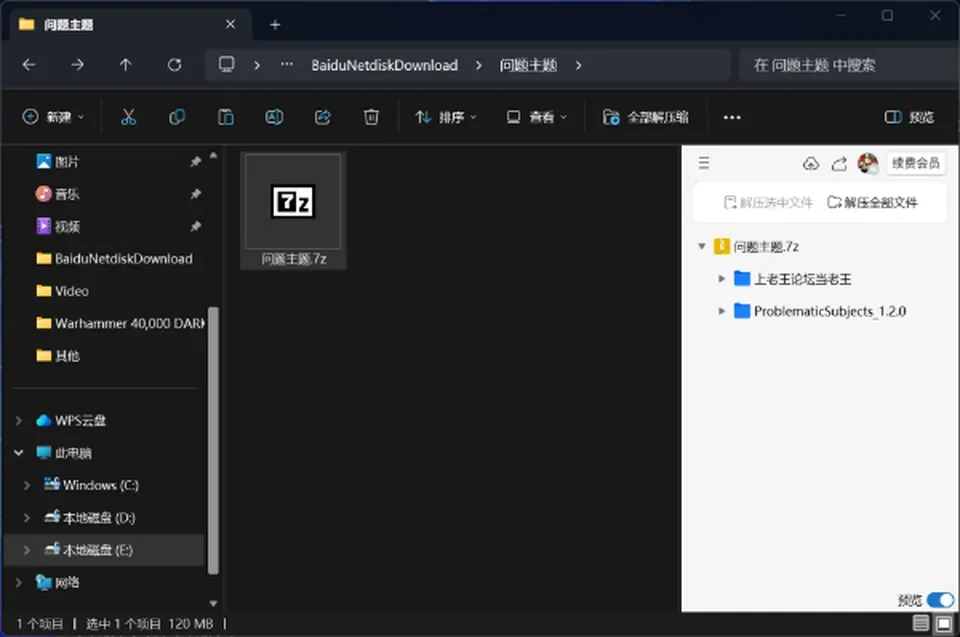Open the hamburger menu in preview pane
This screenshot has height=637, width=960.
point(704,163)
